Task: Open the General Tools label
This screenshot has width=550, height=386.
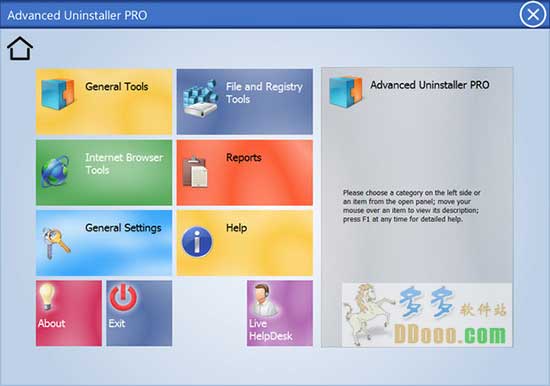Action: tap(116, 87)
